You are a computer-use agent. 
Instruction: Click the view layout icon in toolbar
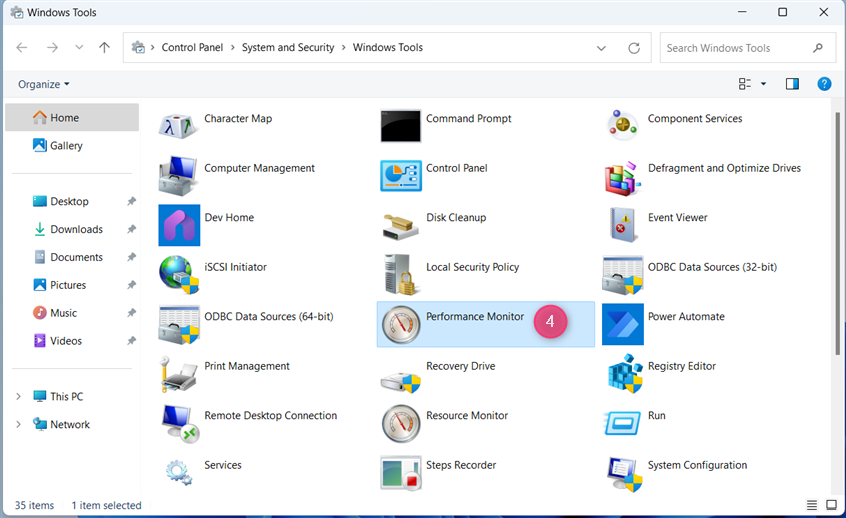745,84
